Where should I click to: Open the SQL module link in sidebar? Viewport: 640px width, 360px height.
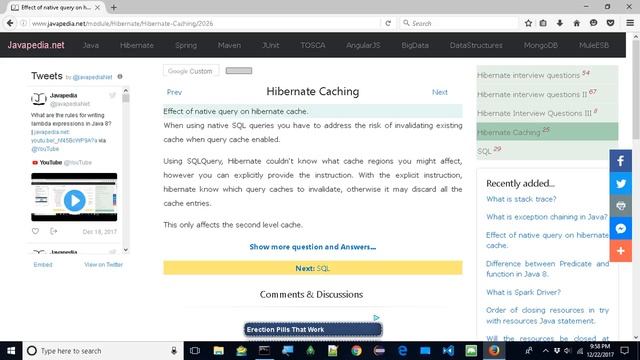[484, 151]
